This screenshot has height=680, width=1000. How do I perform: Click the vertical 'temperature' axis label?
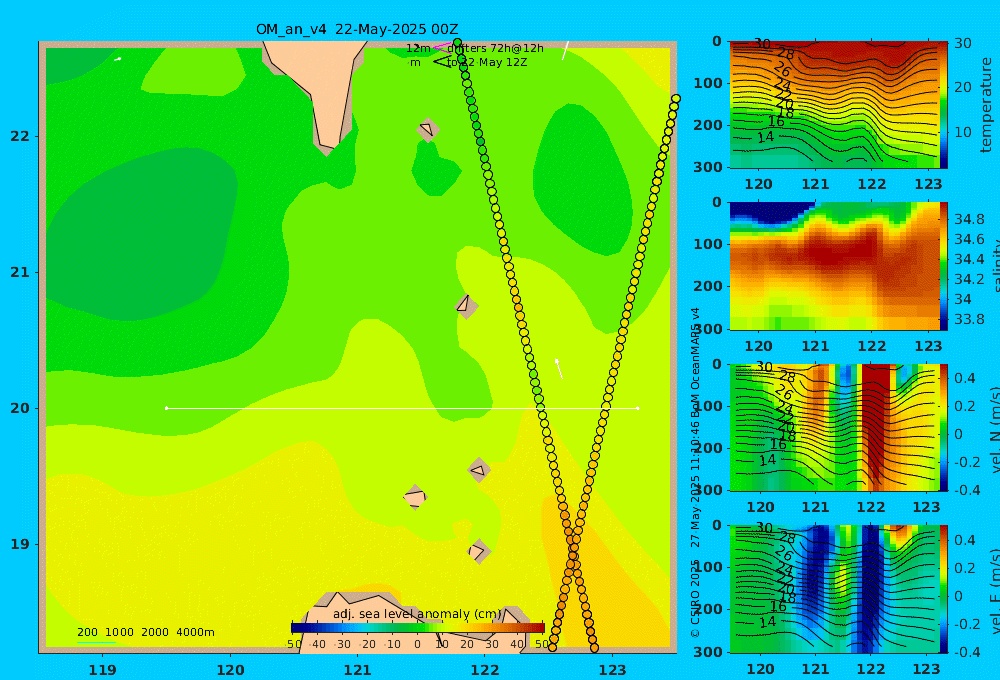(986, 105)
